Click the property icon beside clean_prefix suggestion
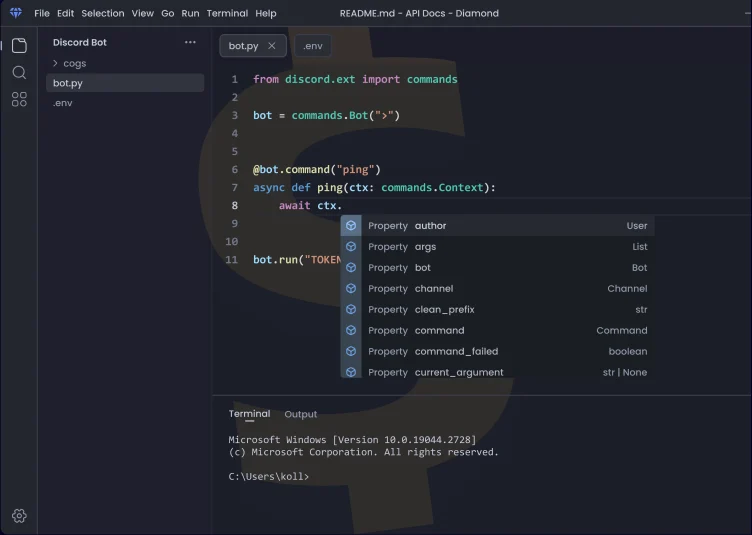Image resolution: width=752 pixels, height=535 pixels. (x=351, y=309)
